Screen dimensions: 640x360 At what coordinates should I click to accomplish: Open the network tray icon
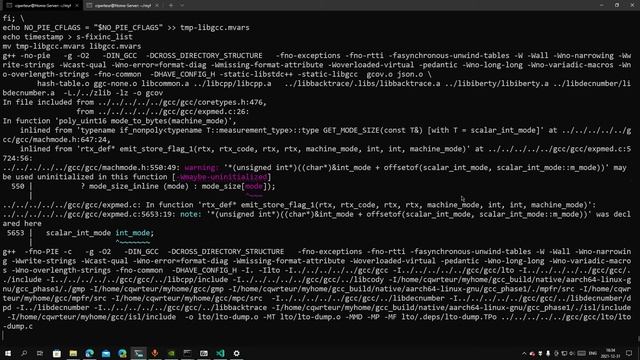(564, 353)
